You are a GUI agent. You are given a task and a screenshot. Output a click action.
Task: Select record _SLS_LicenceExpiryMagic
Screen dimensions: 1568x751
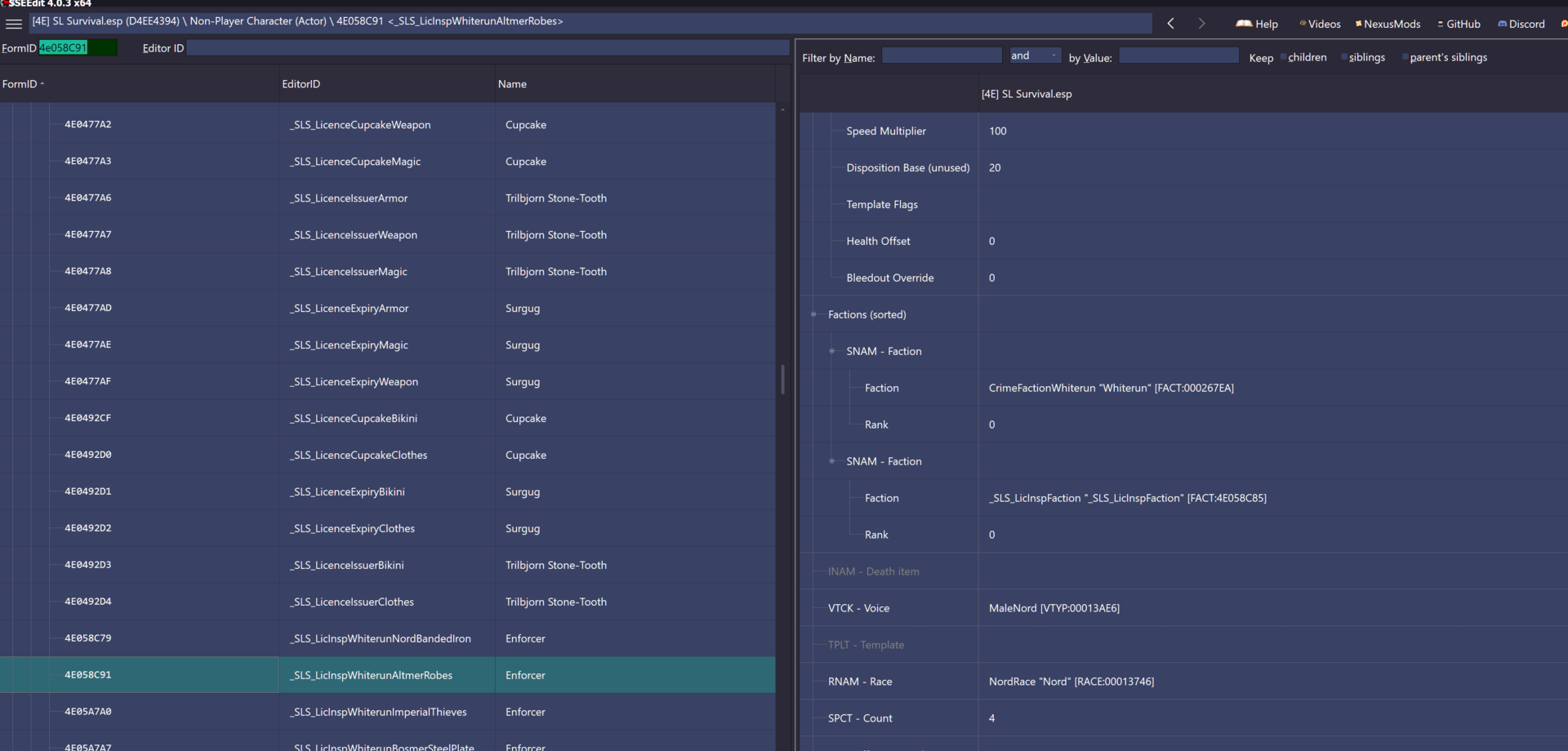pyautogui.click(x=388, y=345)
